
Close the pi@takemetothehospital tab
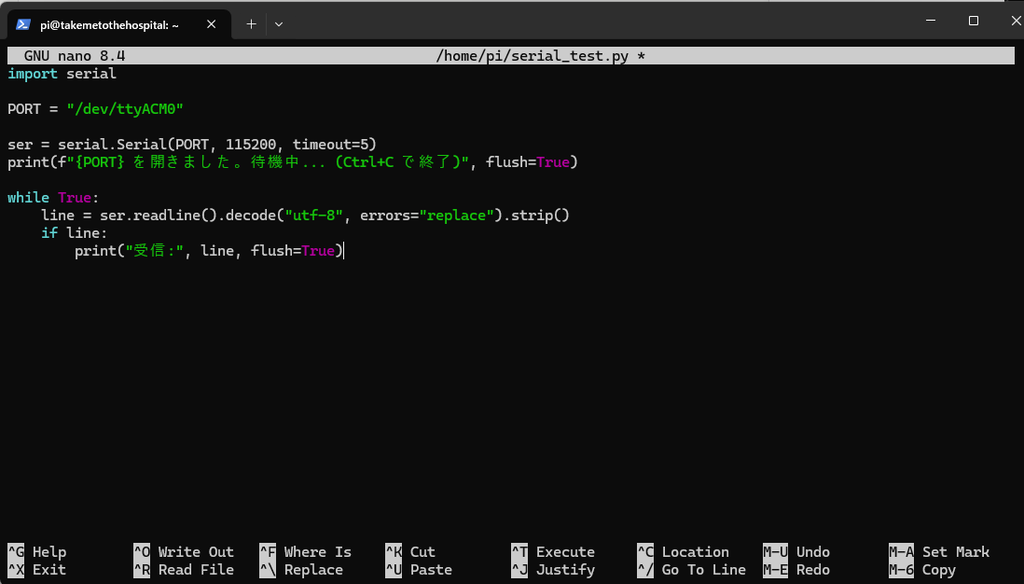(x=211, y=24)
